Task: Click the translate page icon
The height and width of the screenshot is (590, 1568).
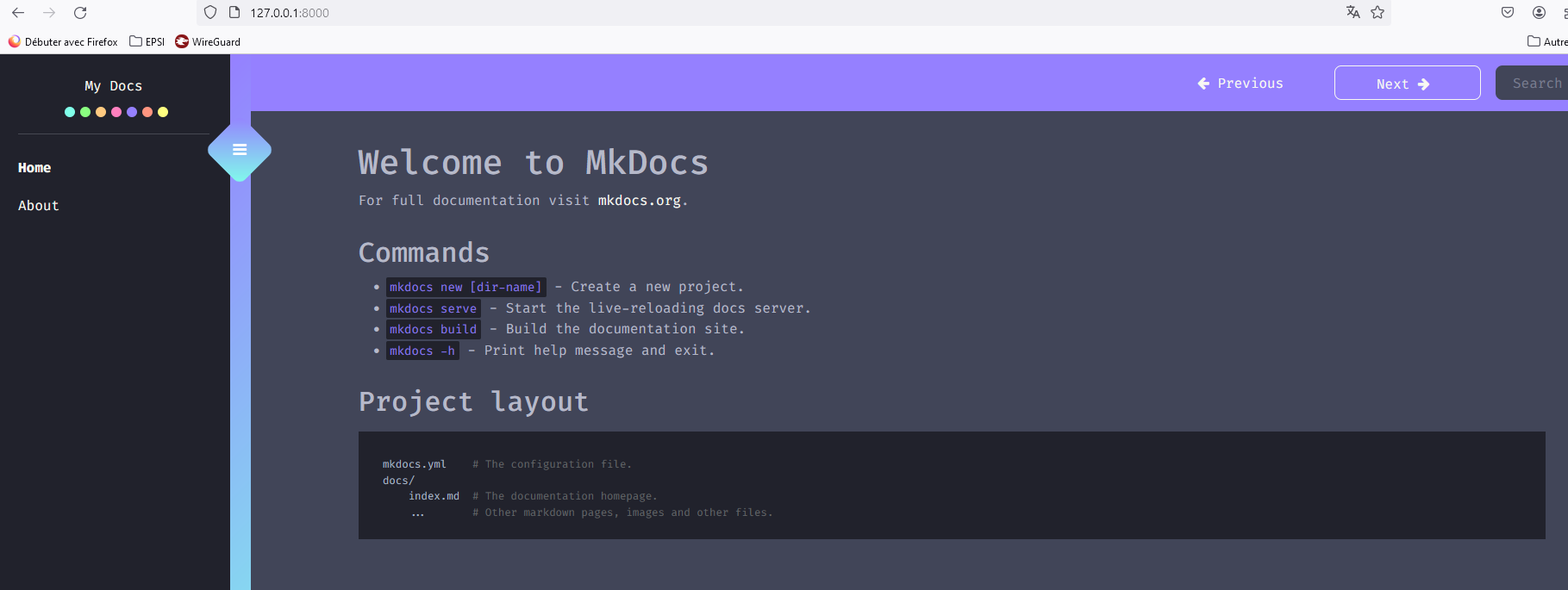Action: coord(1352,12)
